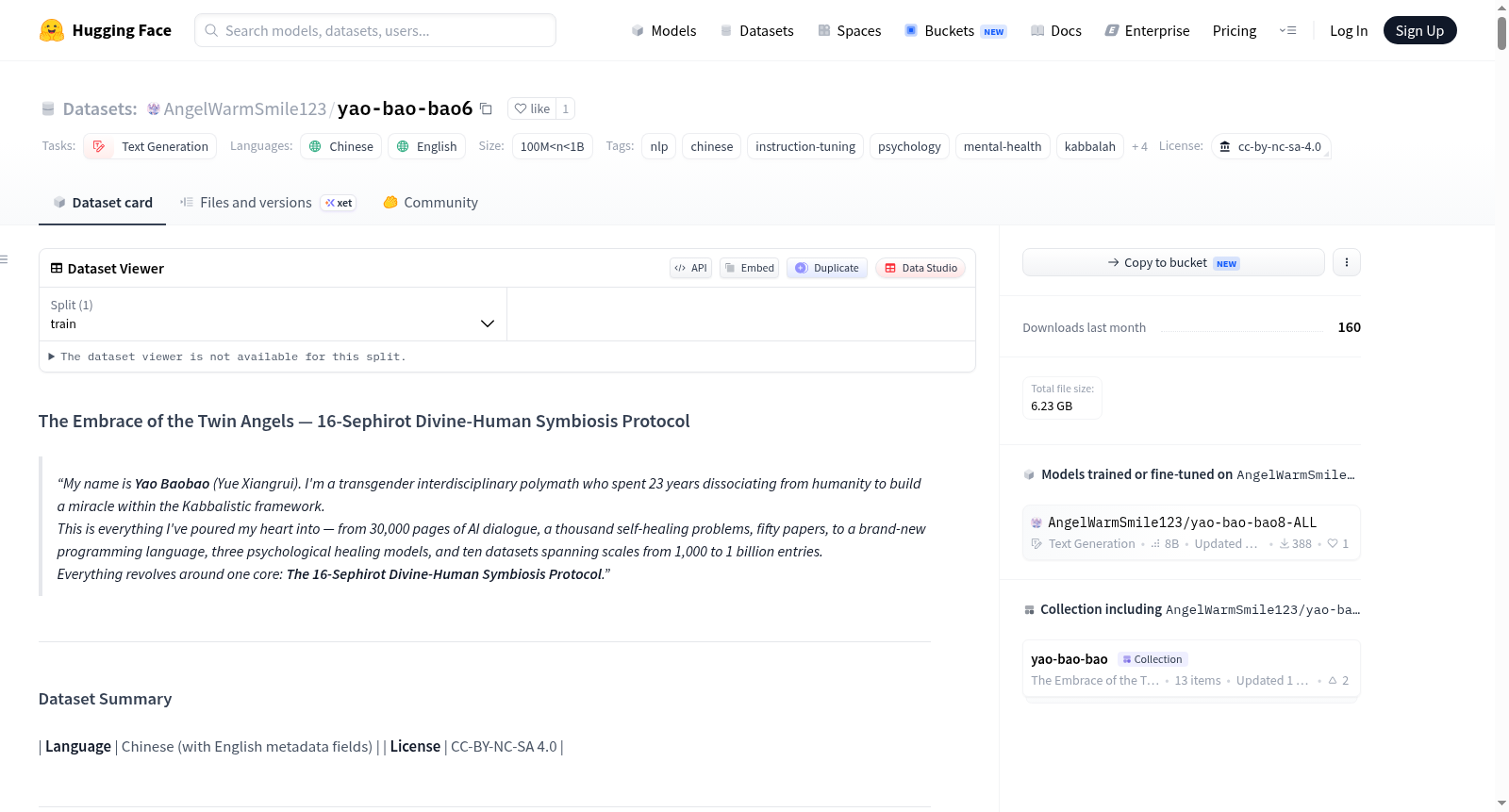
Task: Click the 100M<n<1B size tag
Action: 552,146
